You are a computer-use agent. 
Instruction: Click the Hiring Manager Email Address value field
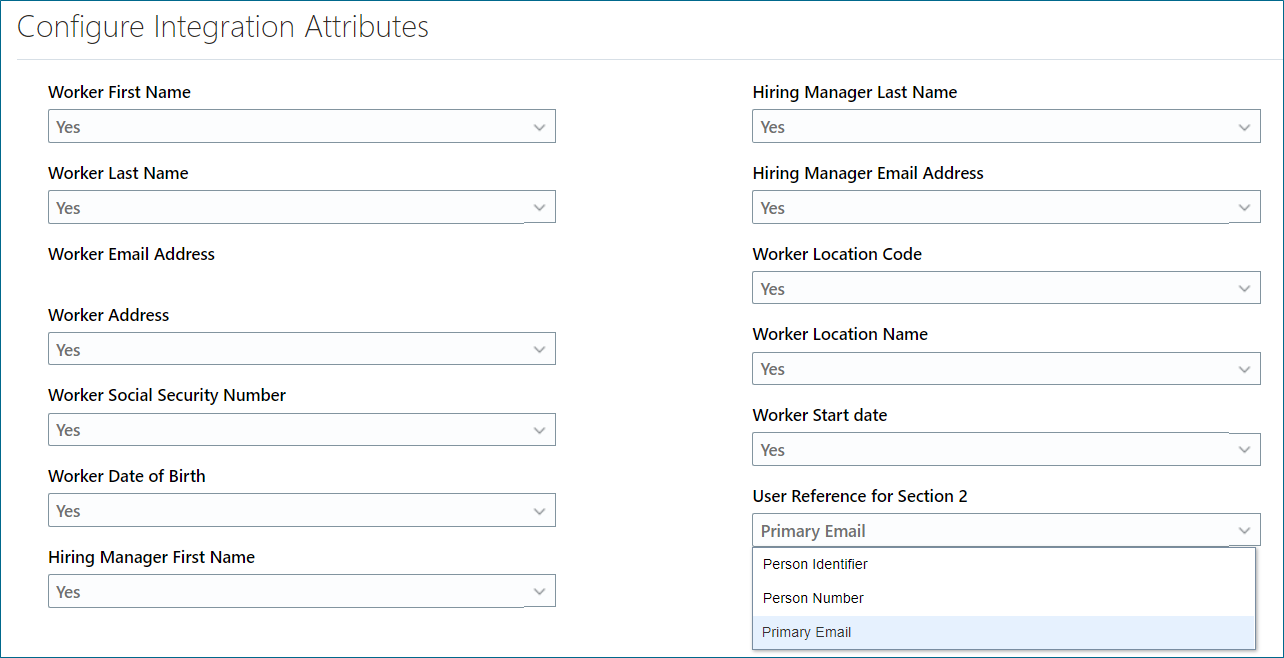(990, 208)
